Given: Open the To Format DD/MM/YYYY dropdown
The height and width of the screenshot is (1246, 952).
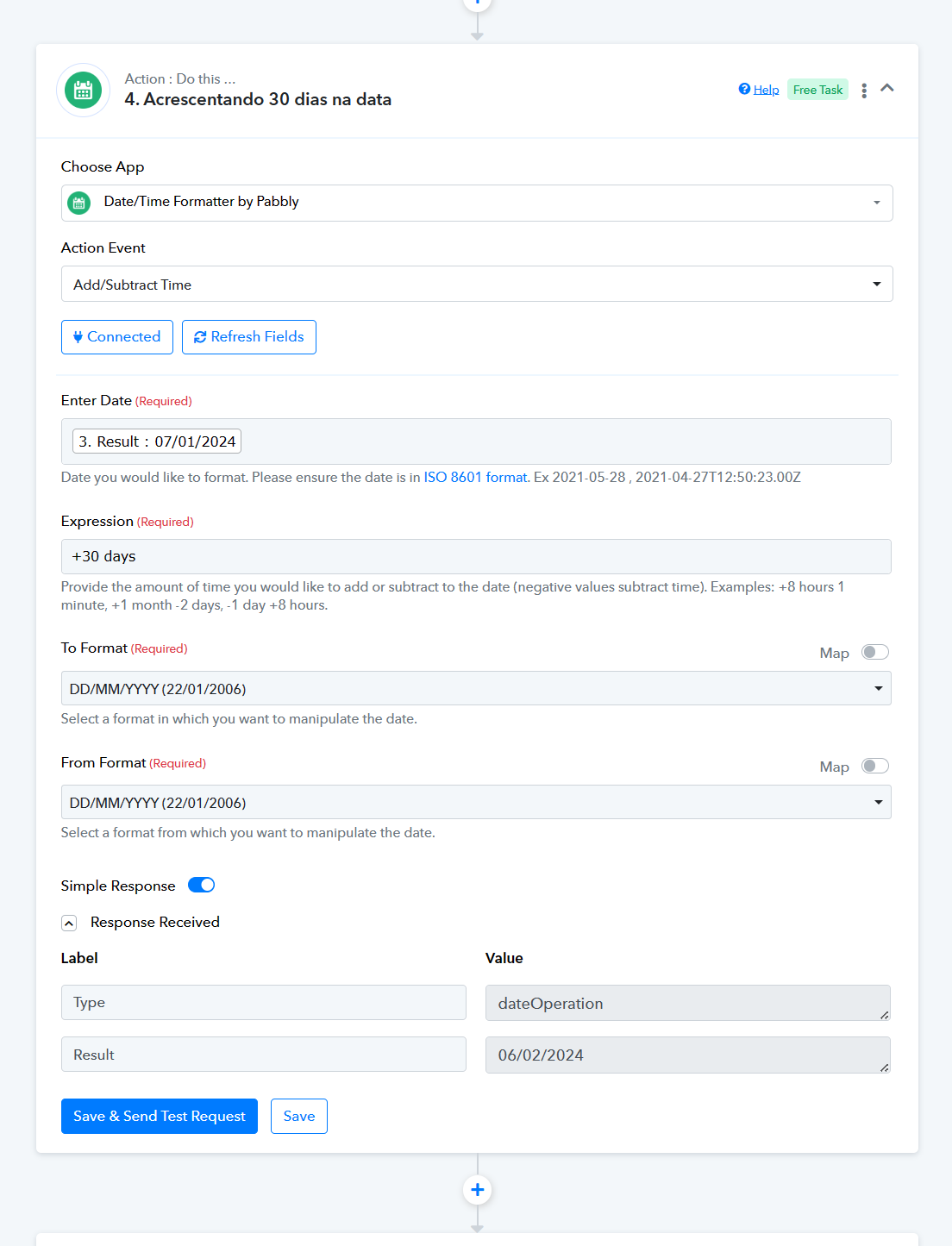Looking at the screenshot, I should click(476, 688).
